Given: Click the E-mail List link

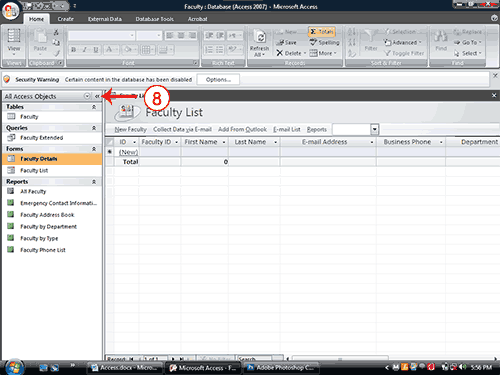Looking at the screenshot, I should pos(287,129).
